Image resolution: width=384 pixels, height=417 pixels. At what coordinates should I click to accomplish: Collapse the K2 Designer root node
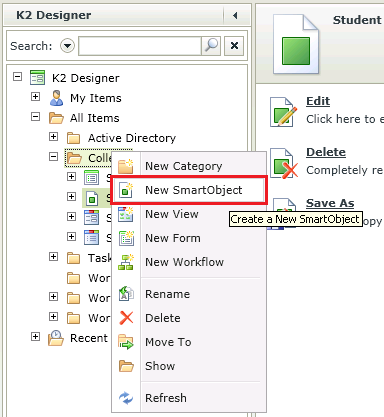click(x=17, y=77)
